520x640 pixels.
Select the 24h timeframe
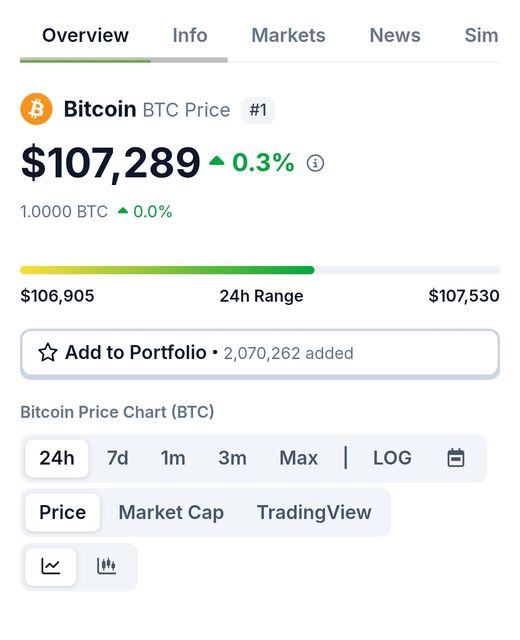click(x=57, y=458)
